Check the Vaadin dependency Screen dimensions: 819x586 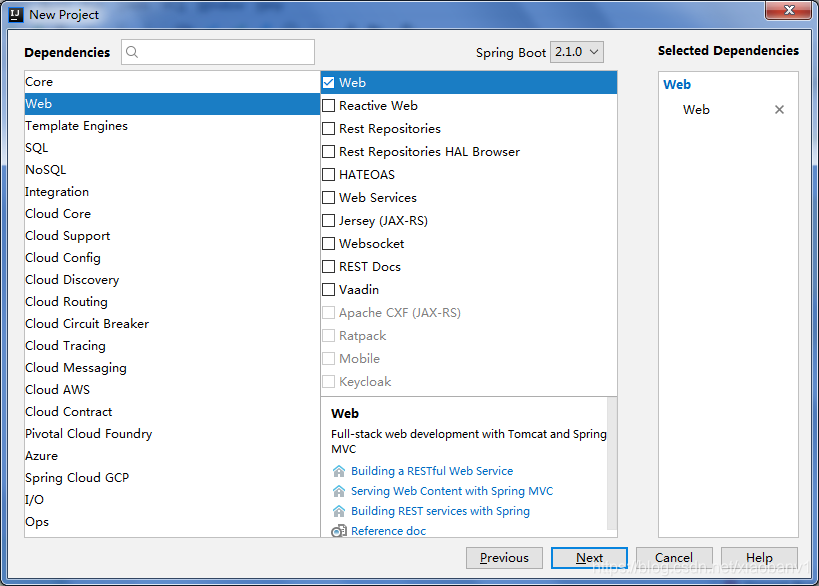coord(329,289)
